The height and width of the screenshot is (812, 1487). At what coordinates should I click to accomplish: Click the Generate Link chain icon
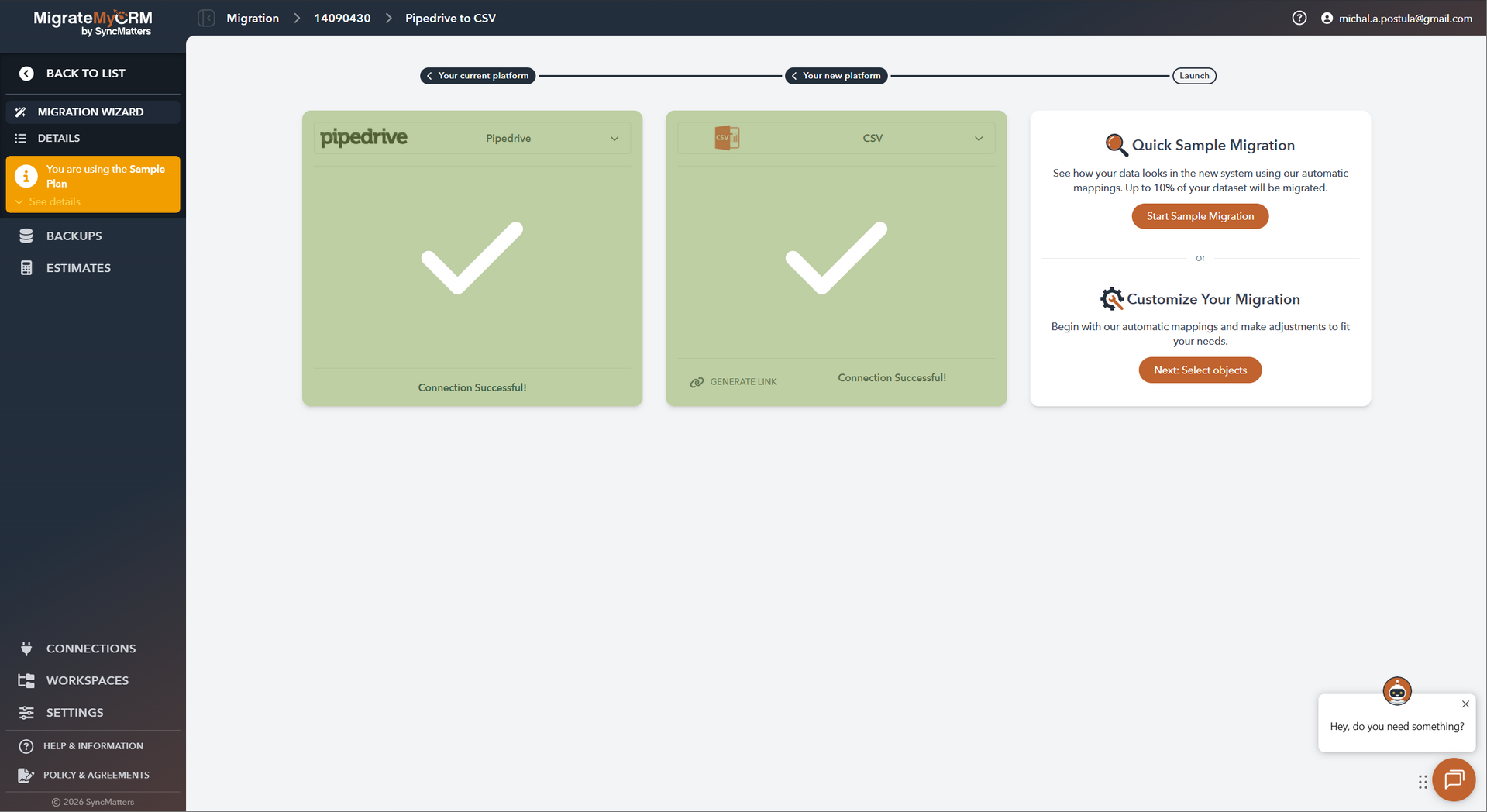[x=697, y=382]
